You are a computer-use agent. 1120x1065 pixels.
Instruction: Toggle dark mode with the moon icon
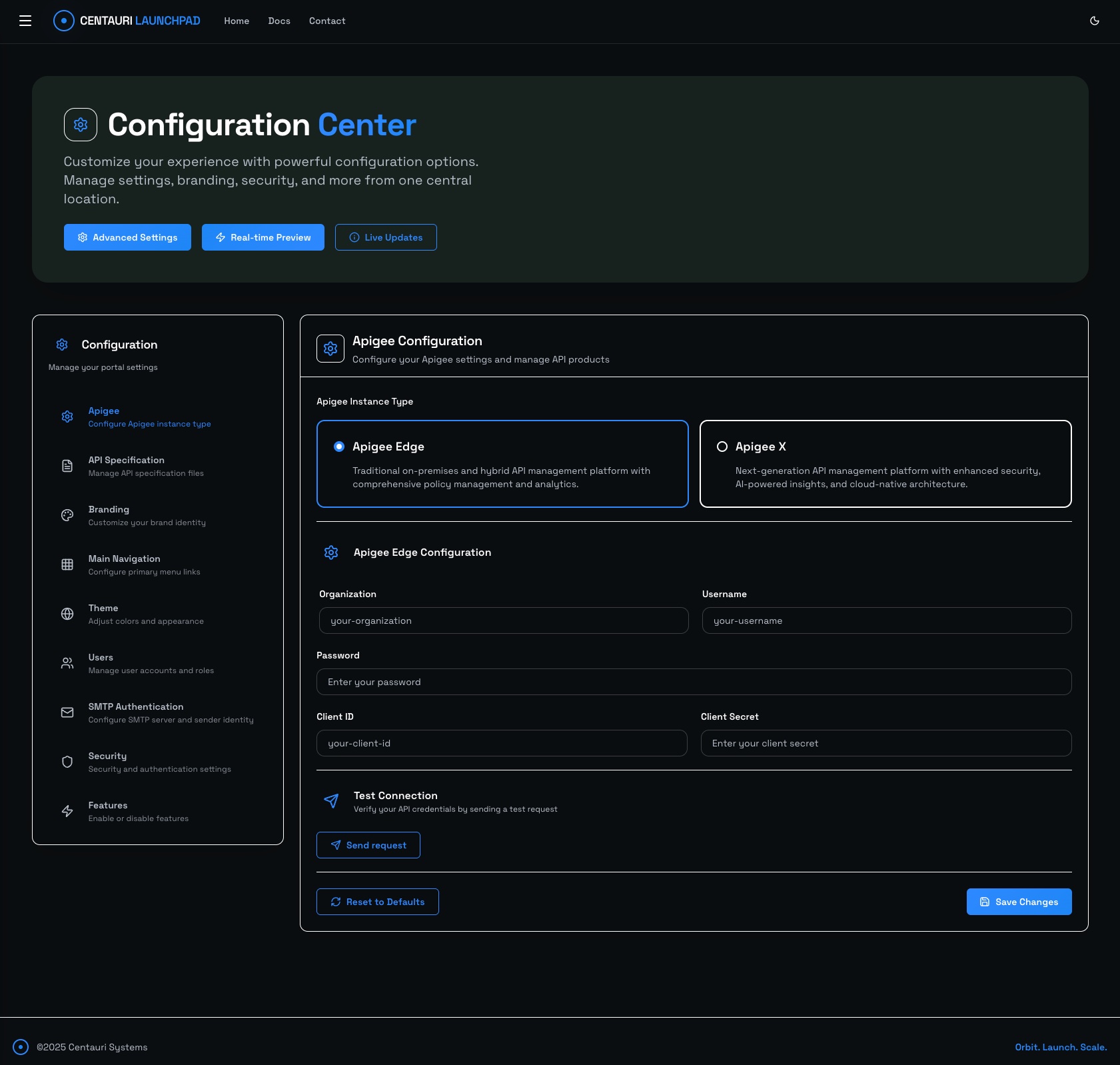click(x=1095, y=21)
